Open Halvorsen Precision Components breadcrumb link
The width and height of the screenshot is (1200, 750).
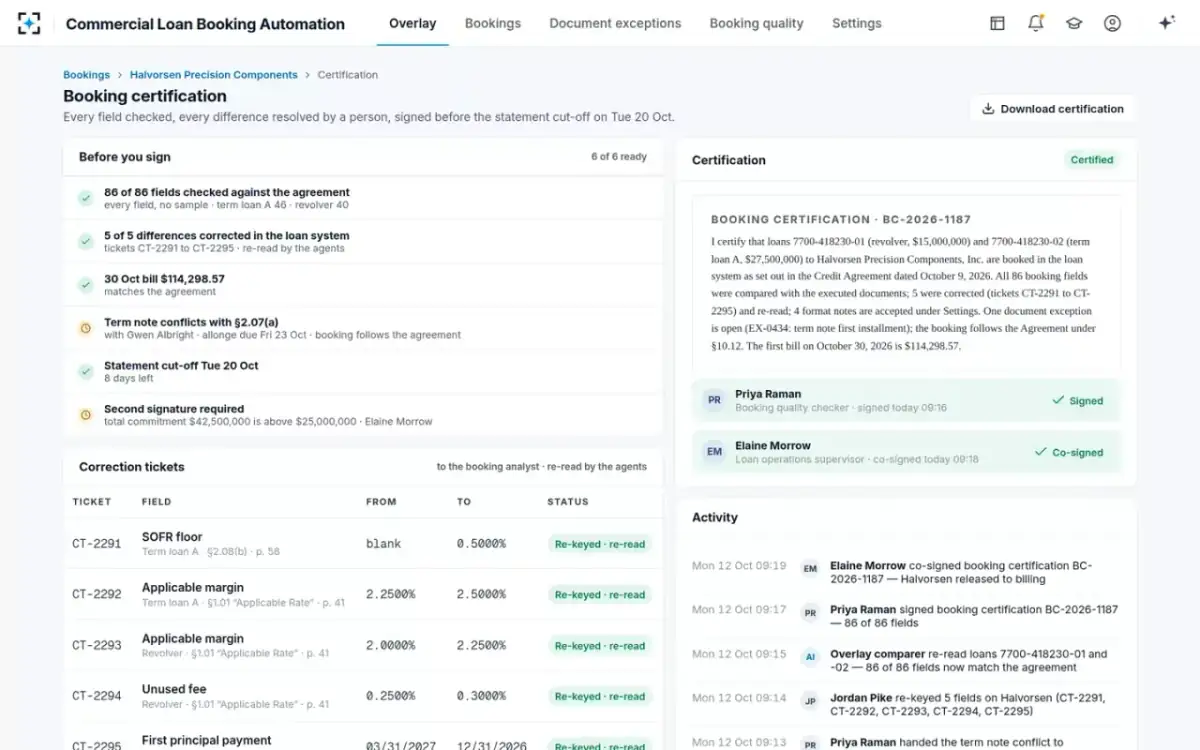[x=213, y=75]
